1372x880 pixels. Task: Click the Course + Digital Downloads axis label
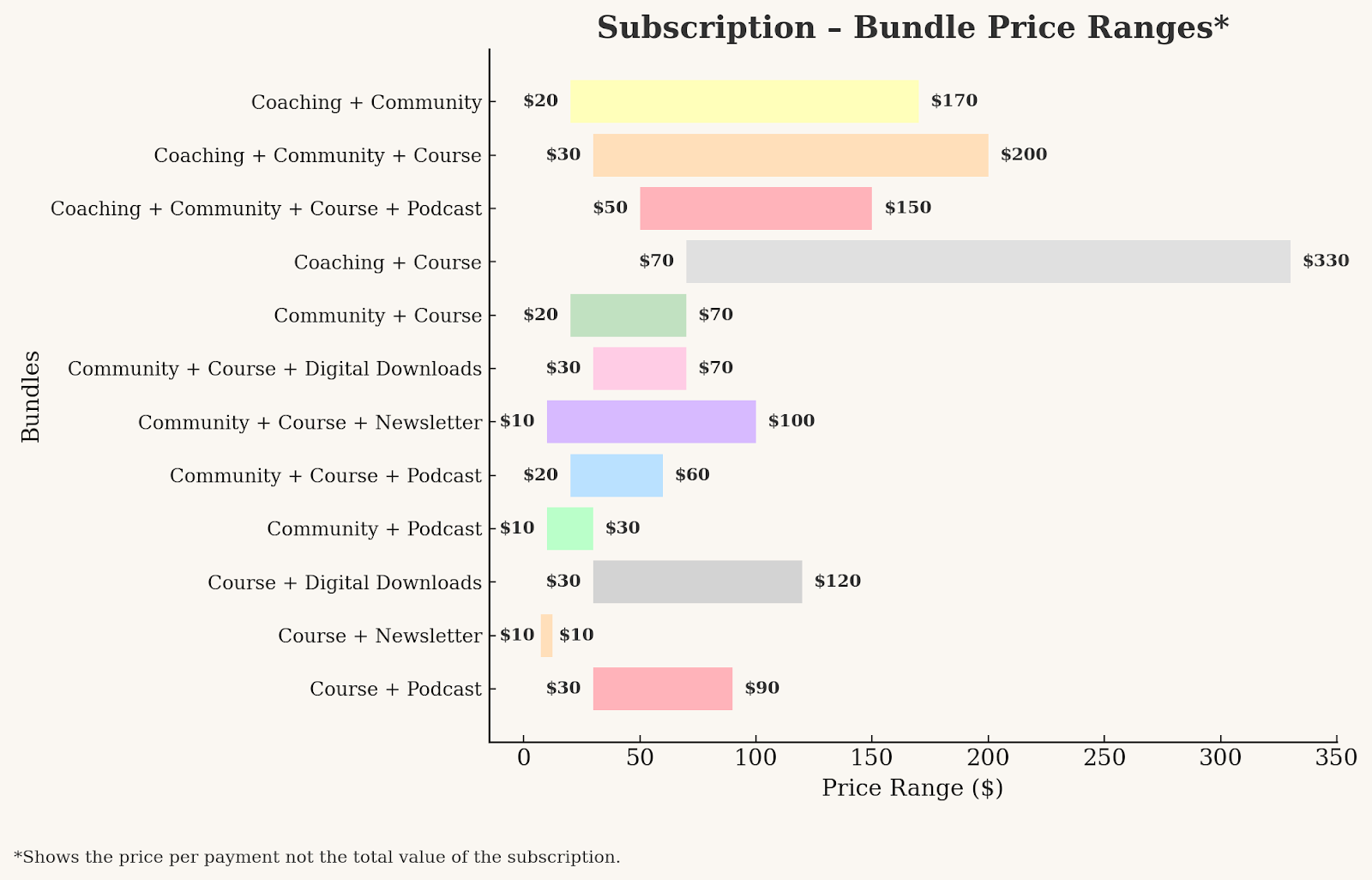tap(345, 583)
